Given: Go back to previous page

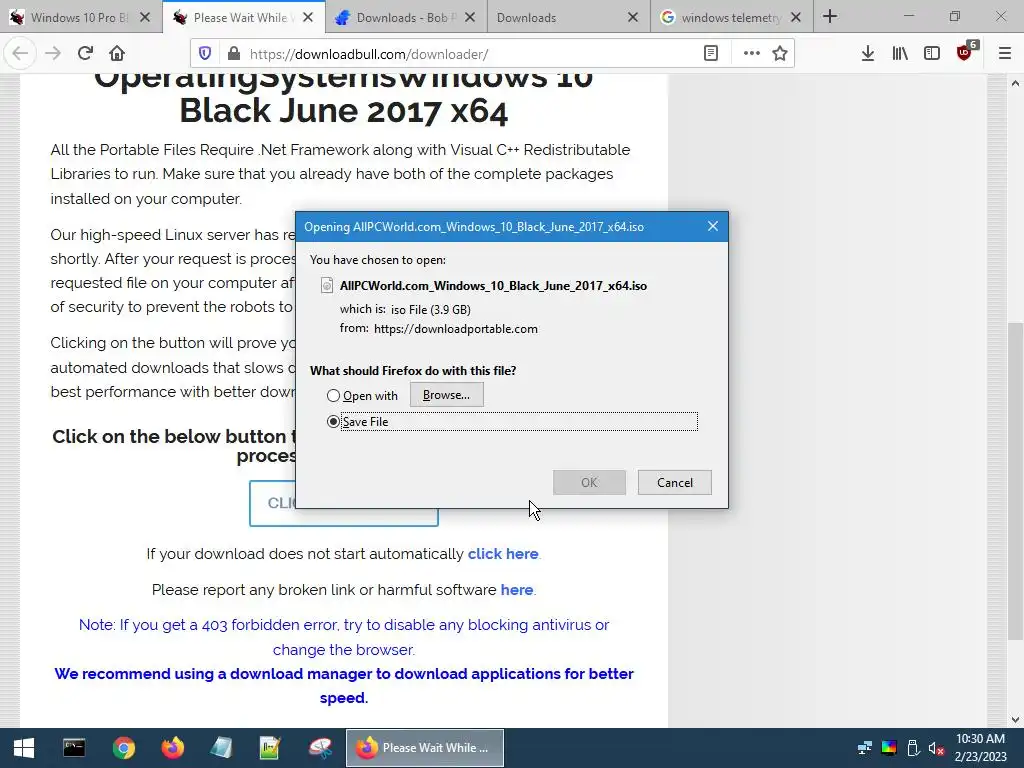Looking at the screenshot, I should [20, 54].
